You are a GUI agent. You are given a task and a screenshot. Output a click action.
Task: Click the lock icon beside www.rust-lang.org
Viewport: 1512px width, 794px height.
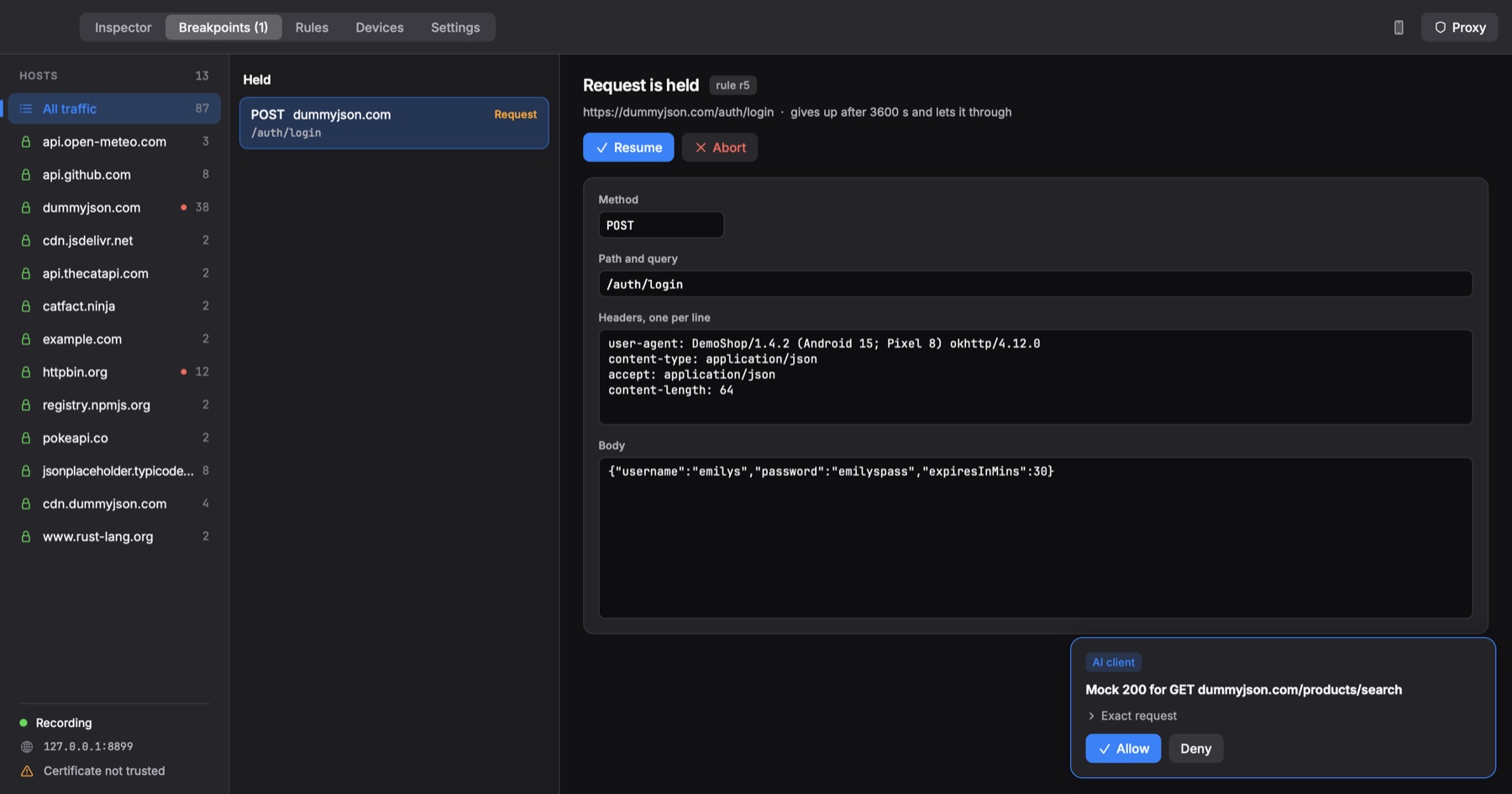coord(26,537)
